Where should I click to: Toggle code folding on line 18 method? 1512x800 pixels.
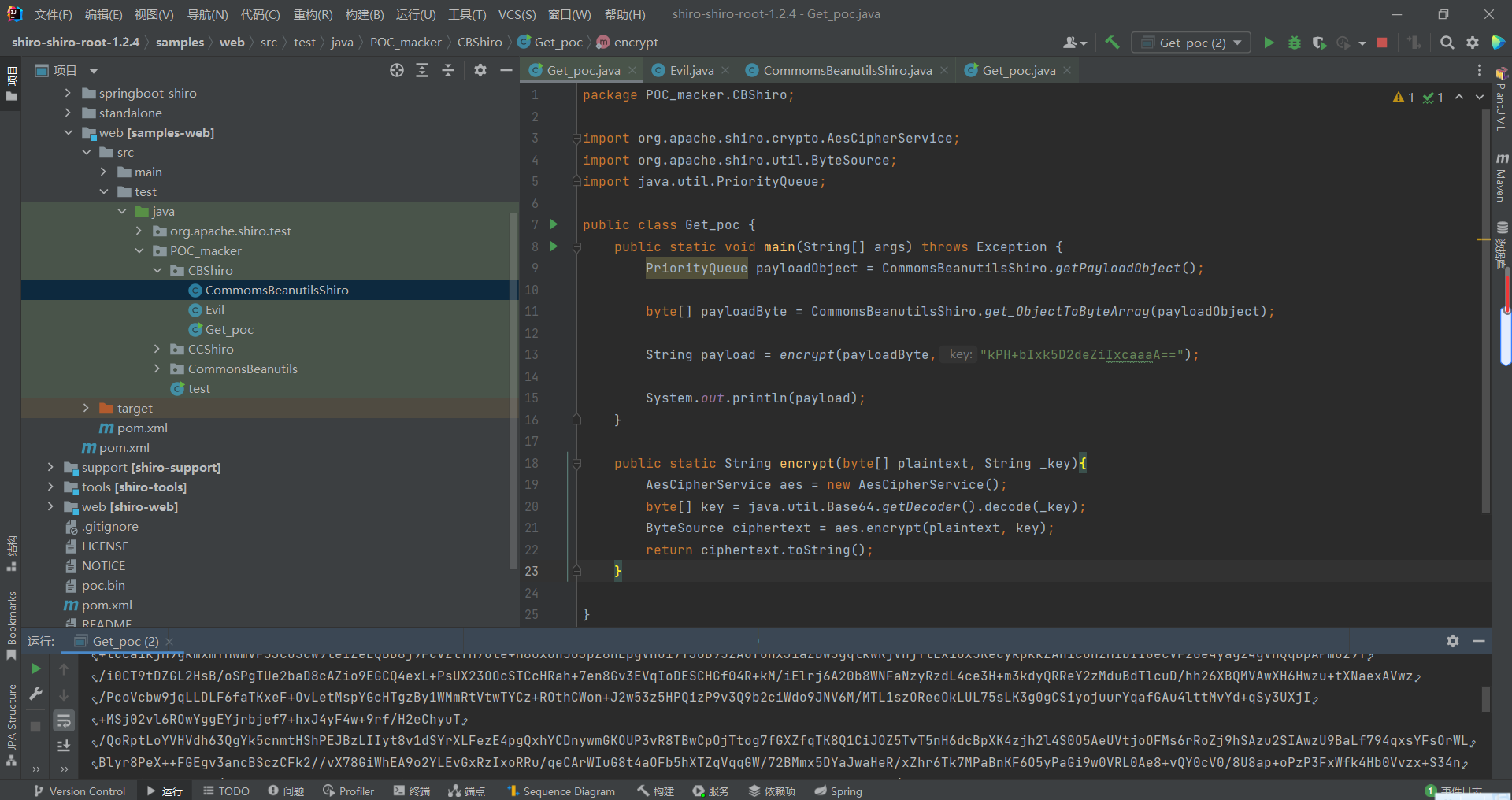coord(576,463)
